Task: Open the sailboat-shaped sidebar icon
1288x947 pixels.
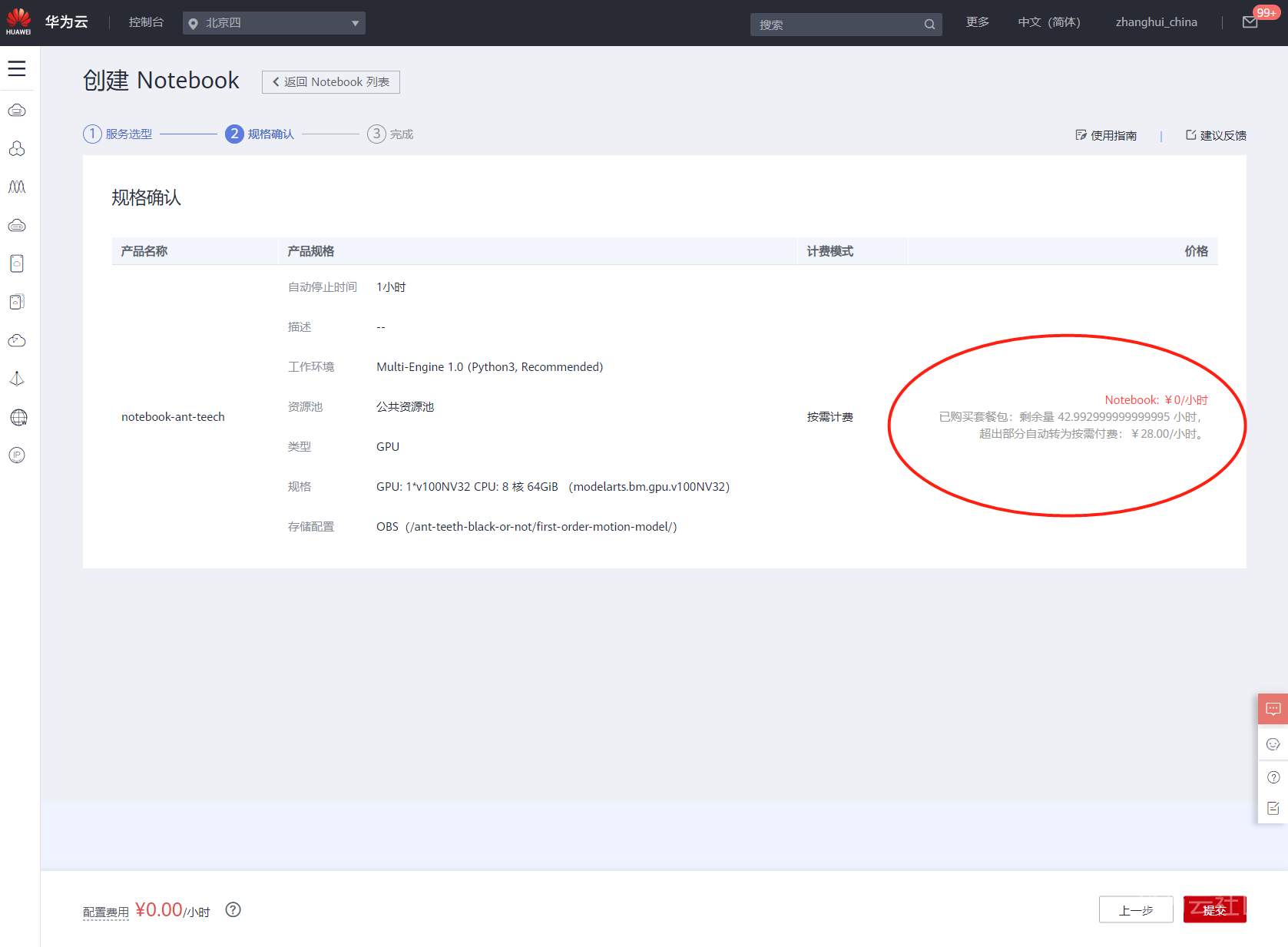Action: pos(17,379)
